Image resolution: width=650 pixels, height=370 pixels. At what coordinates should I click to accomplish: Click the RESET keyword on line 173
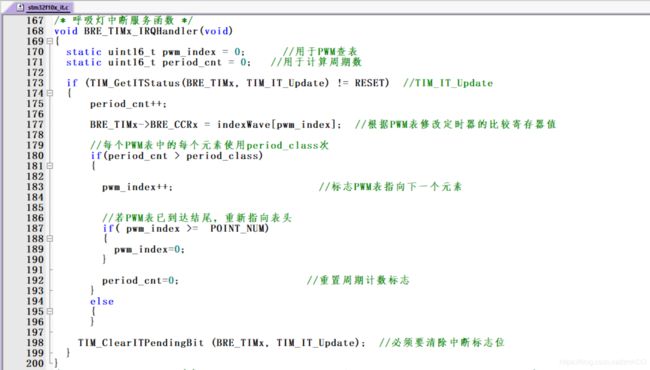point(369,83)
